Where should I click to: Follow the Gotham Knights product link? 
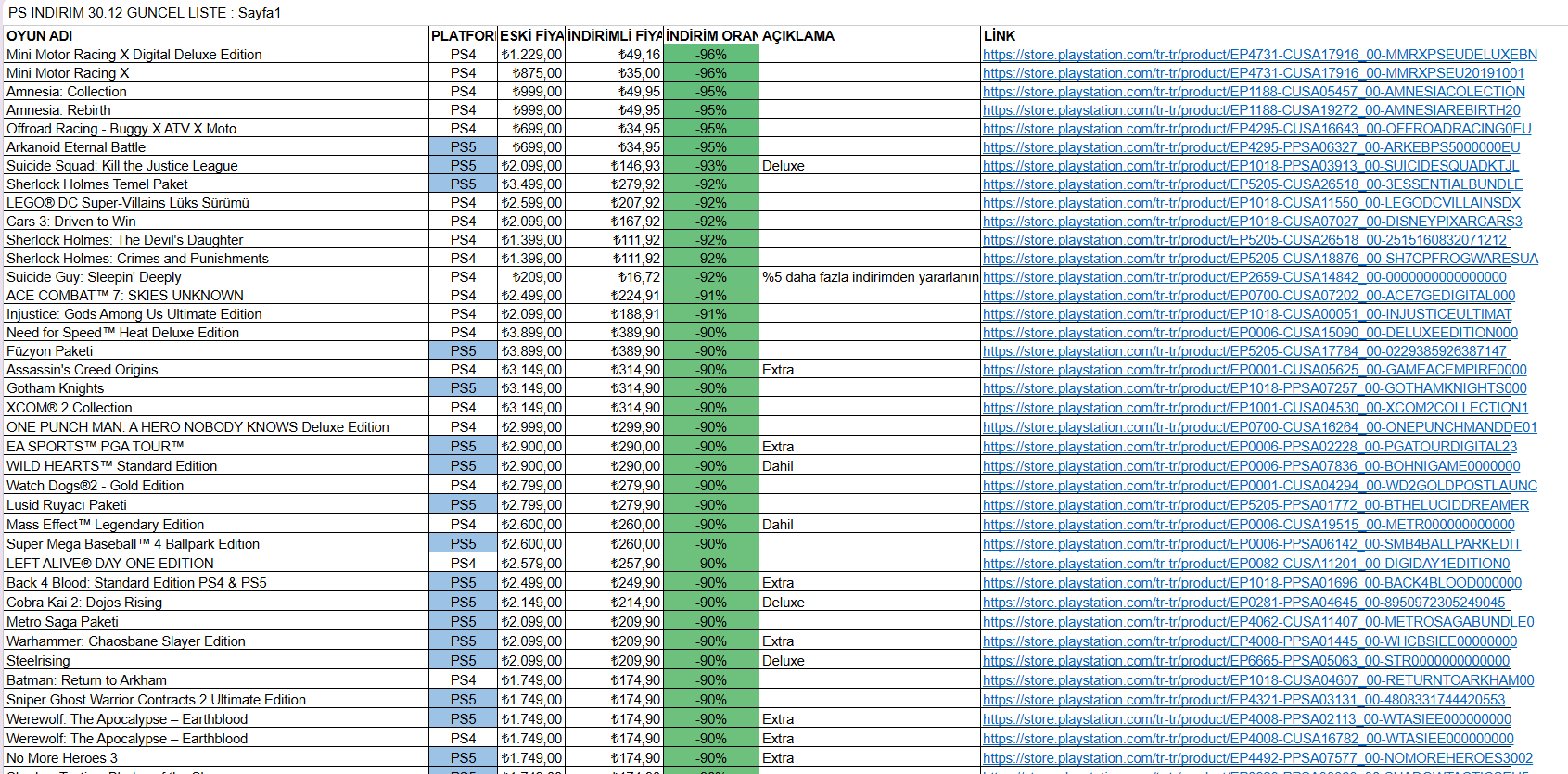click(1255, 388)
